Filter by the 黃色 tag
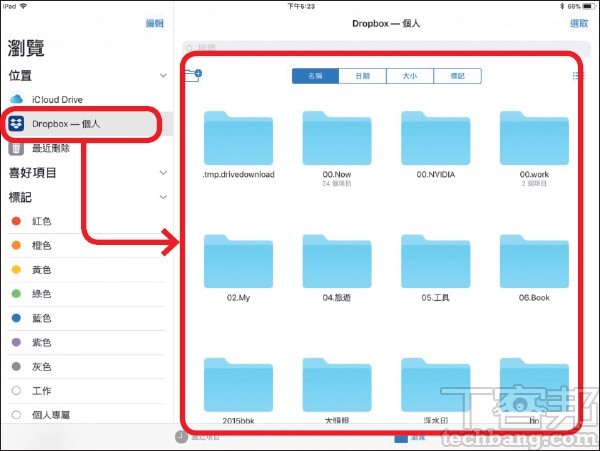This screenshot has height=451, width=600. 86,270
